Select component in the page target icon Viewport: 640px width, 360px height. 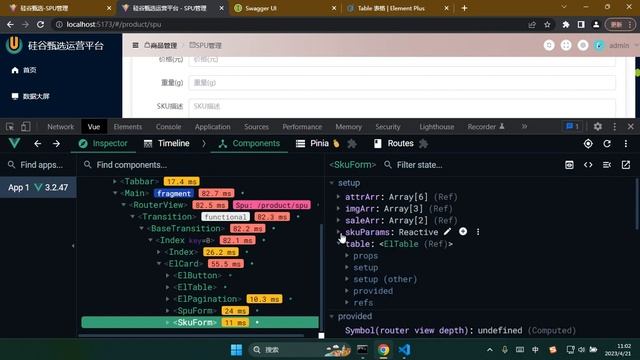point(588,144)
